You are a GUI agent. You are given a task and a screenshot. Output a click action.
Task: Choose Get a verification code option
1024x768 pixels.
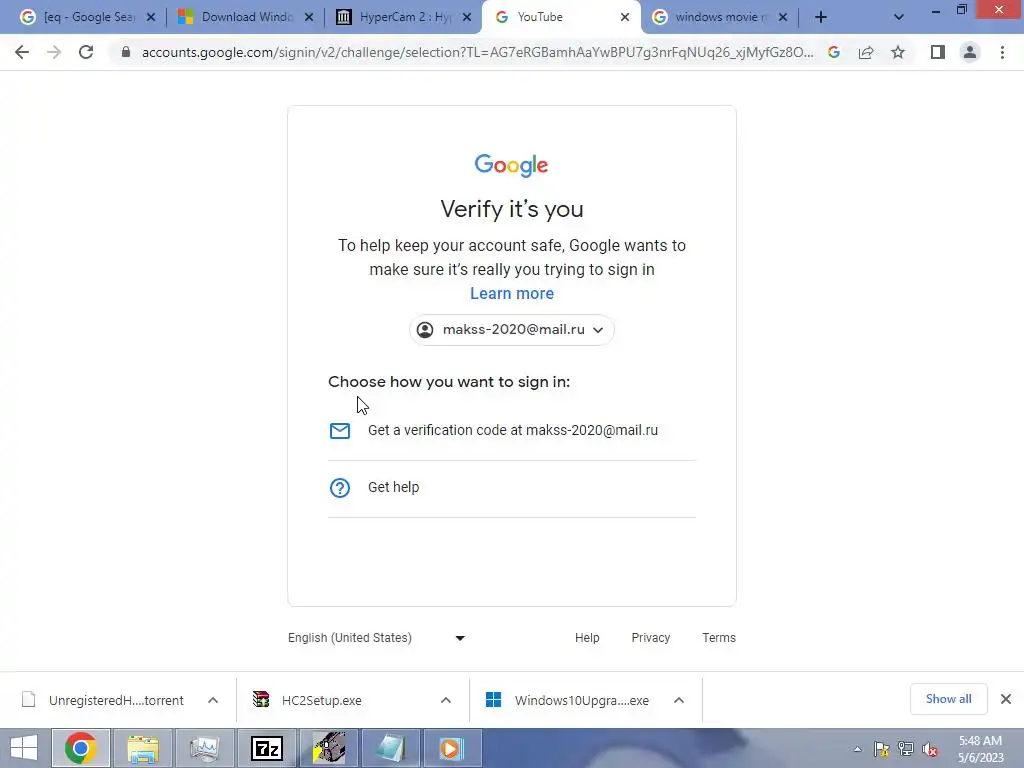pos(512,430)
